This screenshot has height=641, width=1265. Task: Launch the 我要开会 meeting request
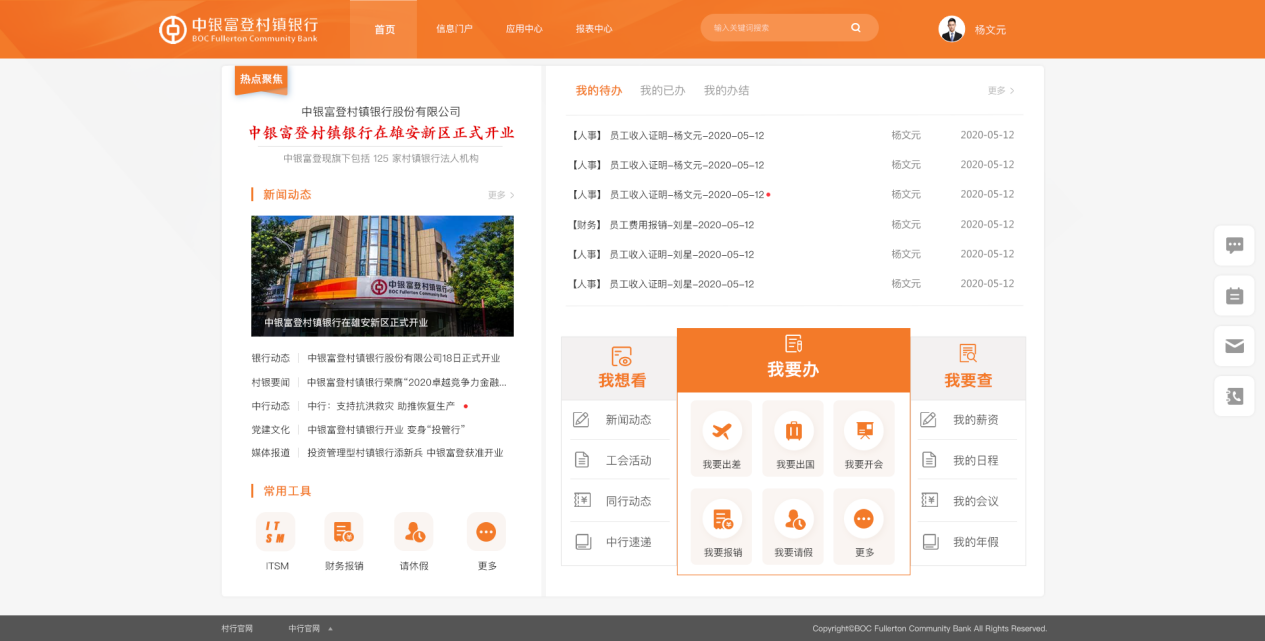click(x=864, y=439)
